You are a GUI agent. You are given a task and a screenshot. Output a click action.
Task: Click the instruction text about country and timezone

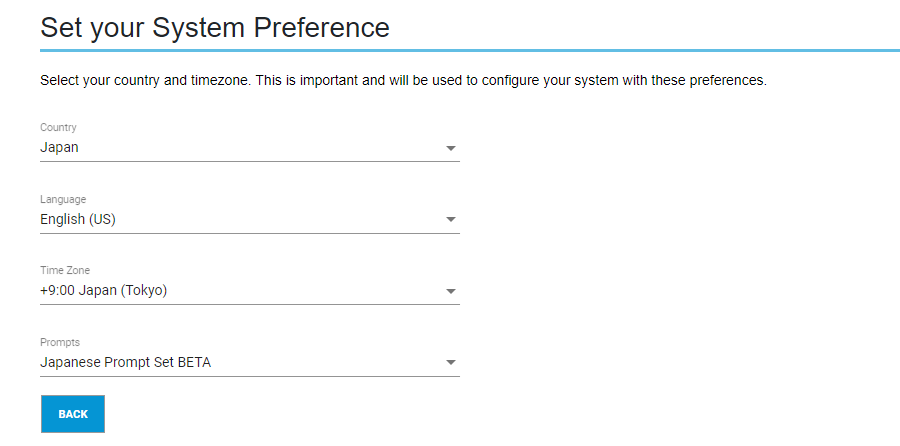pos(403,80)
